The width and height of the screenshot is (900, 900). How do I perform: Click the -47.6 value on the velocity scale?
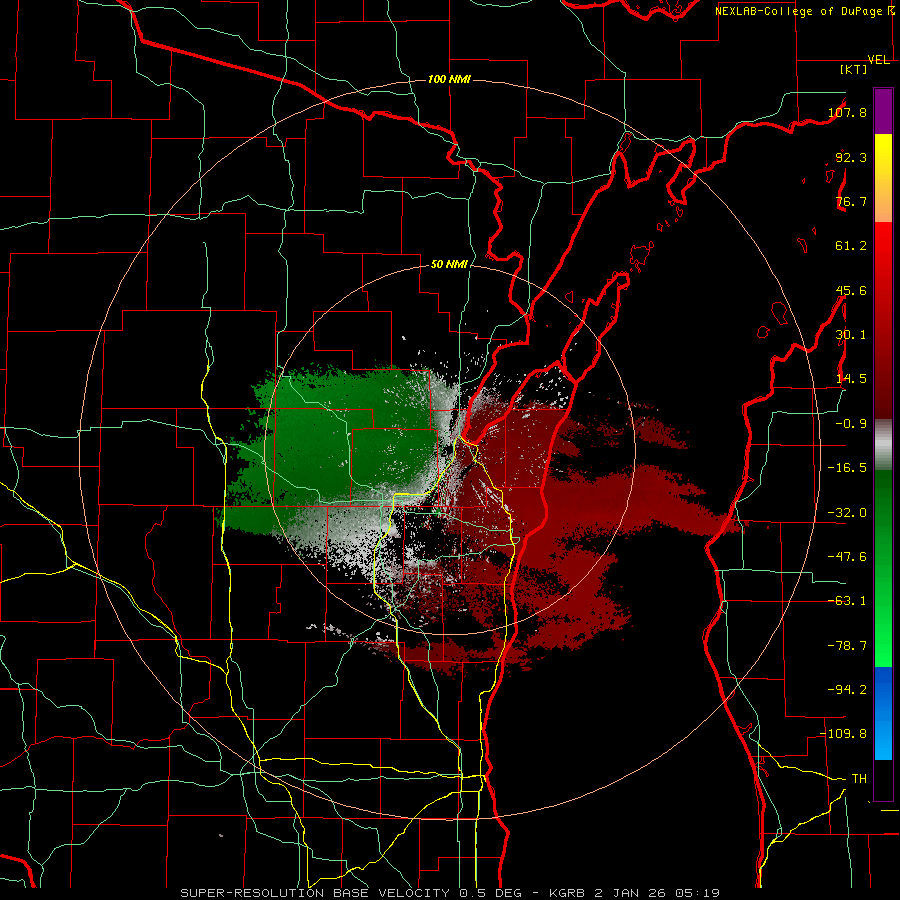(847, 557)
